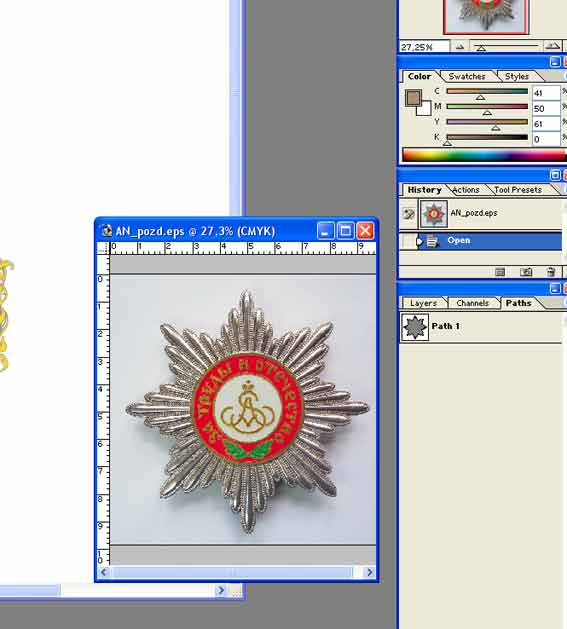Minimize the Layers/Paths panel group
This screenshot has height=629, width=567.
click(x=555, y=288)
